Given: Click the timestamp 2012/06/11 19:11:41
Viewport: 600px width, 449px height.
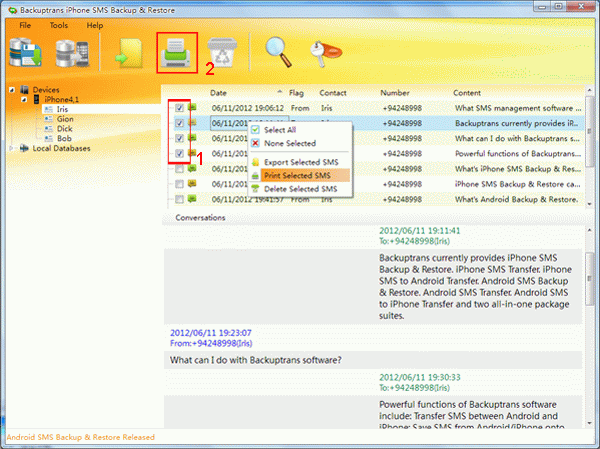Looking at the screenshot, I should point(419,231).
